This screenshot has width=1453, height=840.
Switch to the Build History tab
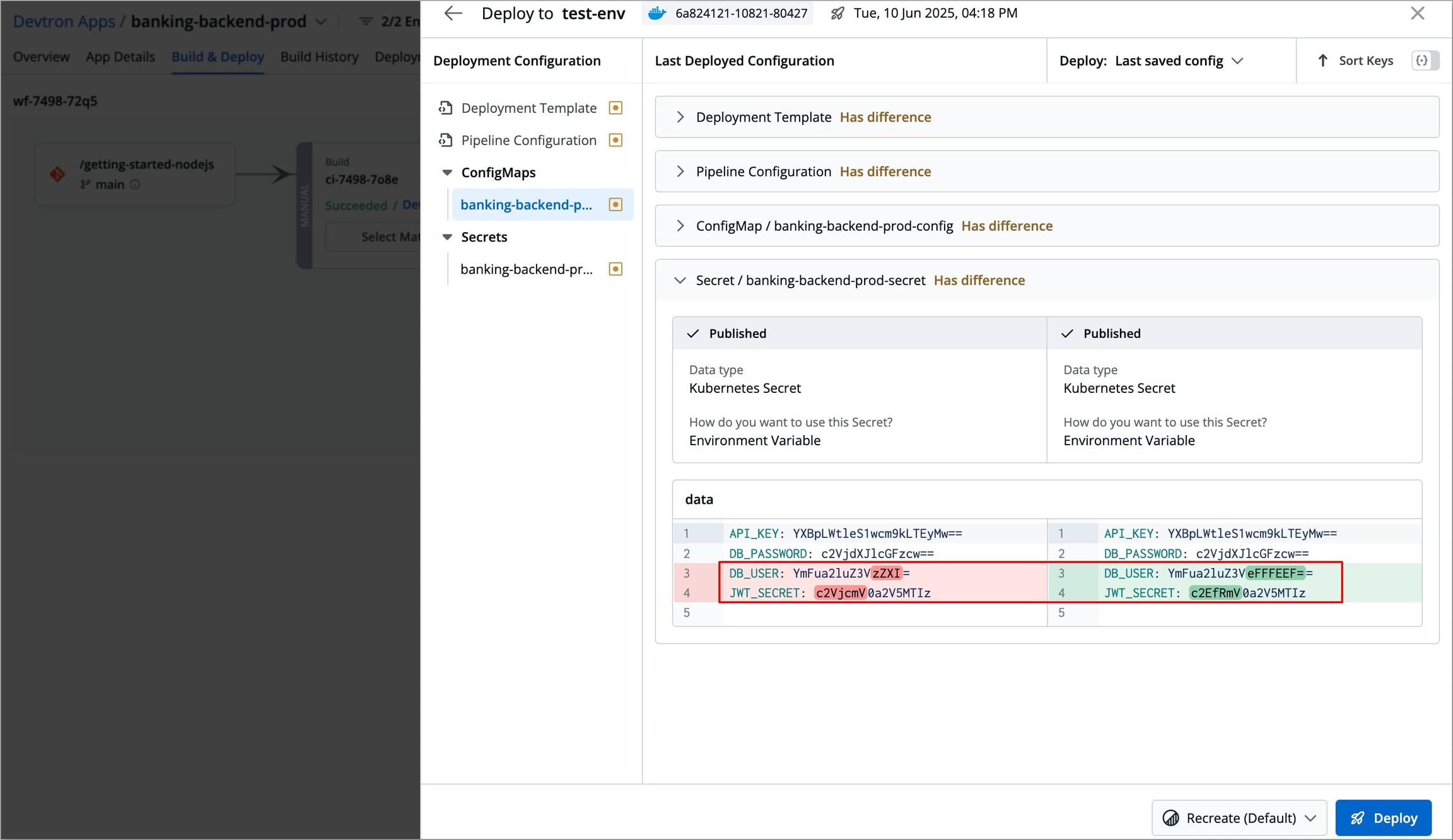pyautogui.click(x=319, y=57)
